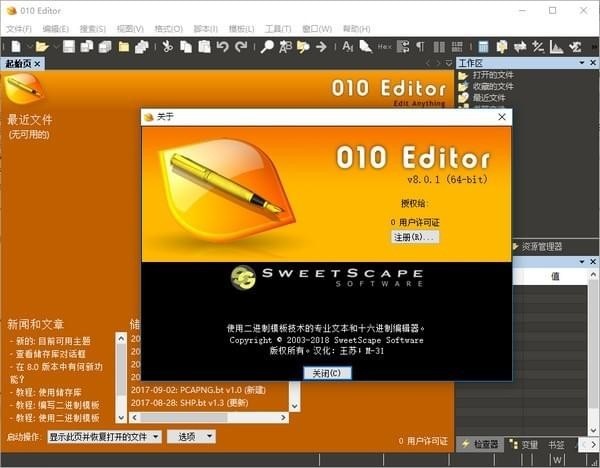Screen dimensions: 600x468
Task: Click 关闭(C) in the About dialog
Action: point(326,373)
